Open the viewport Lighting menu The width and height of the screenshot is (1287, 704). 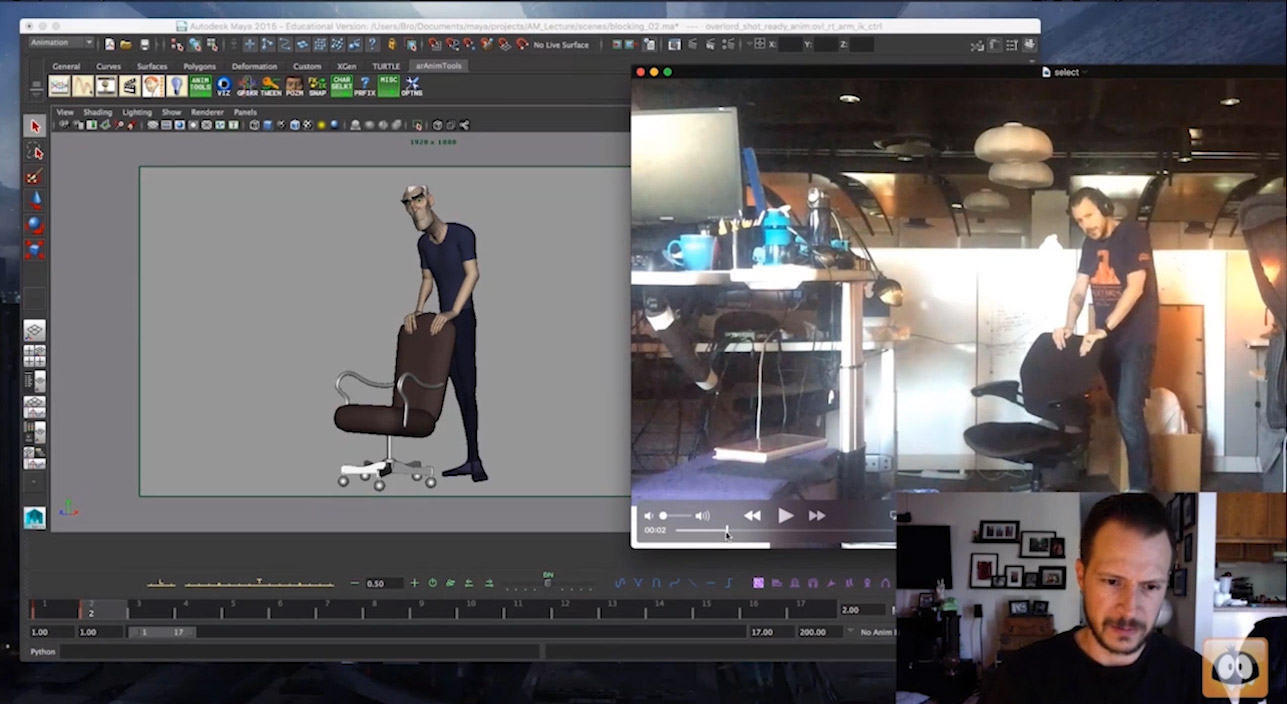click(136, 112)
